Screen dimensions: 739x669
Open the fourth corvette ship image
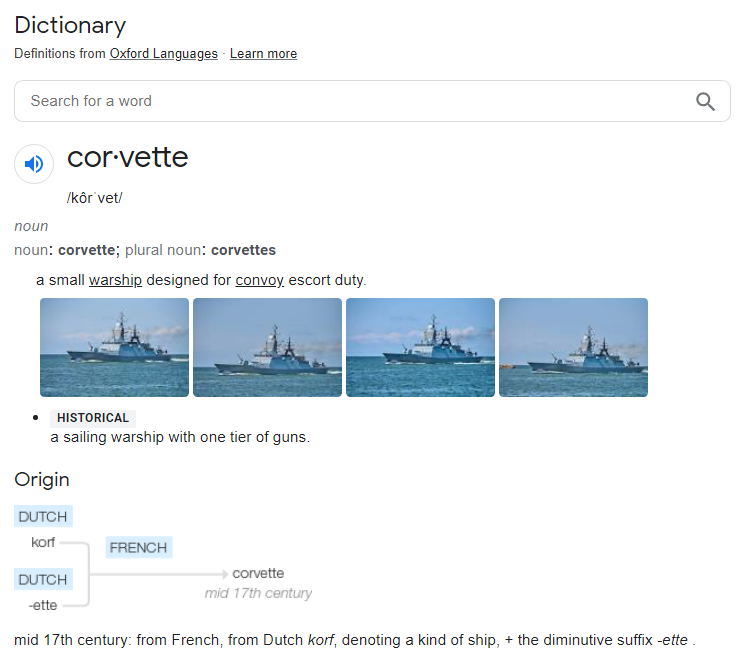click(574, 347)
